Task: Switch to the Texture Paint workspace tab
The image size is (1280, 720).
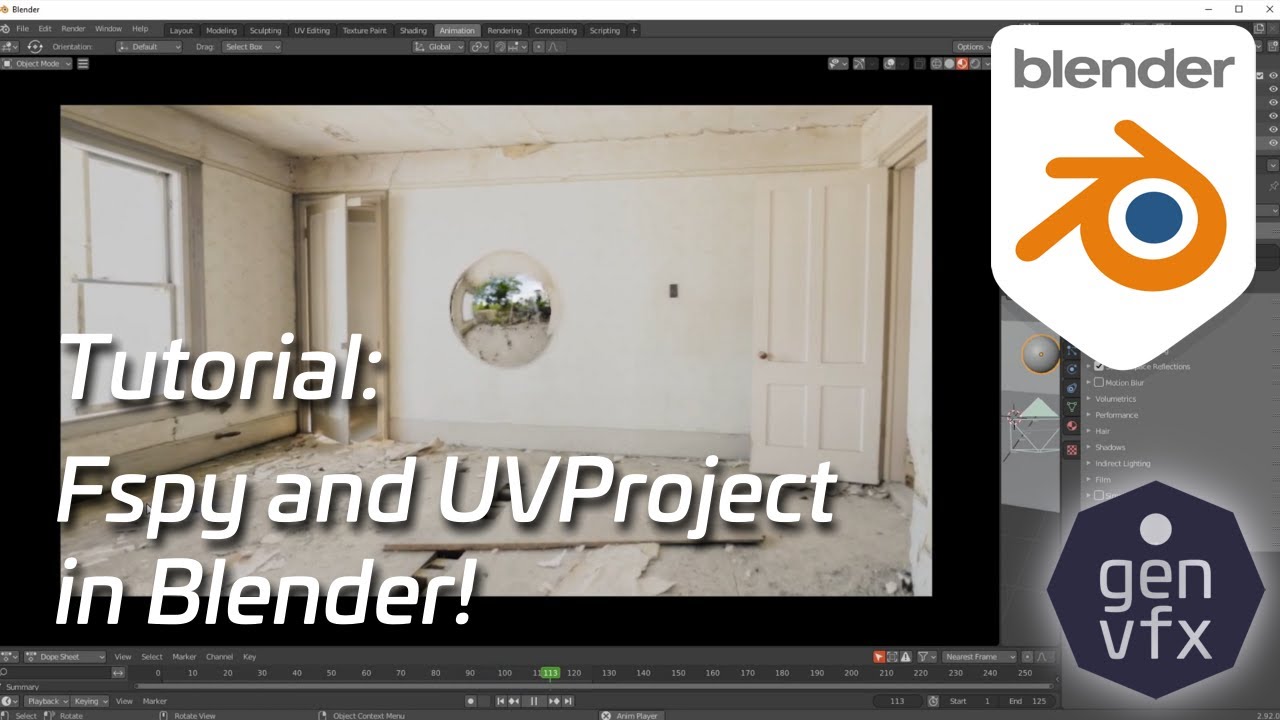Action: pos(364,30)
